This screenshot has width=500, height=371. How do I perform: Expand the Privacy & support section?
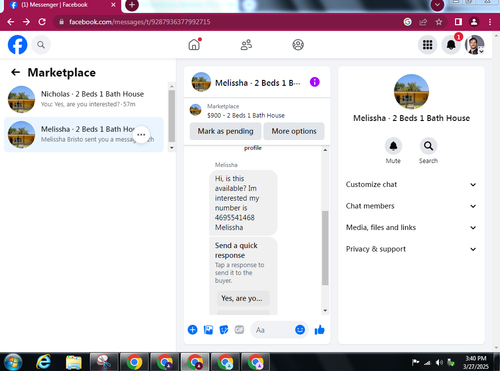tap(411, 249)
